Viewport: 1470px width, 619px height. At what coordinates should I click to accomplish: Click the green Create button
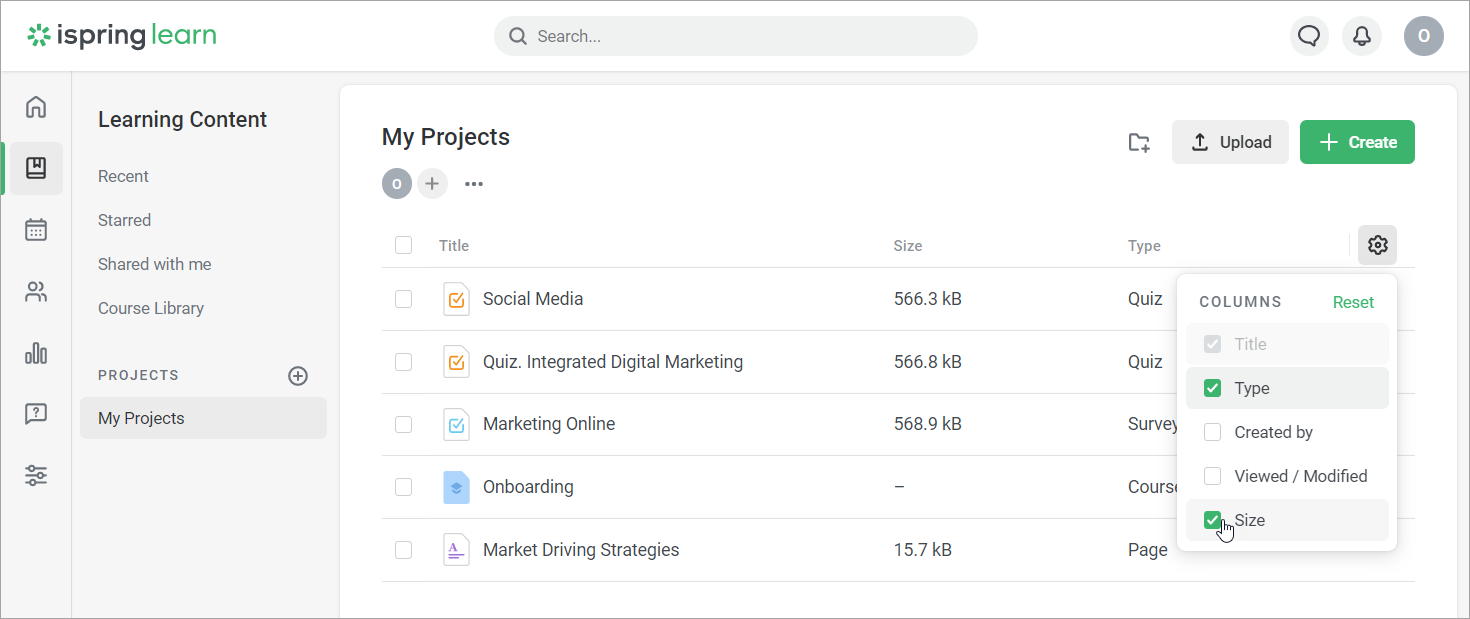(x=1357, y=142)
